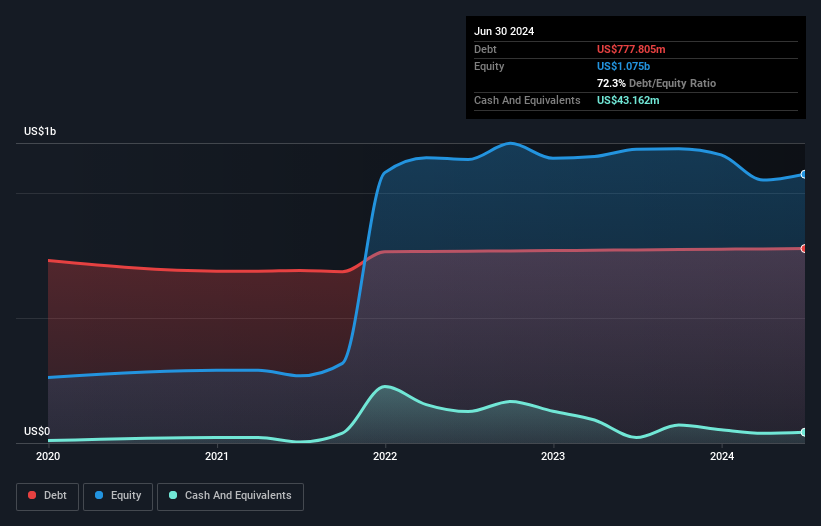
Task: Click the 2020 x-axis label
Action: pyautogui.click(x=48, y=456)
